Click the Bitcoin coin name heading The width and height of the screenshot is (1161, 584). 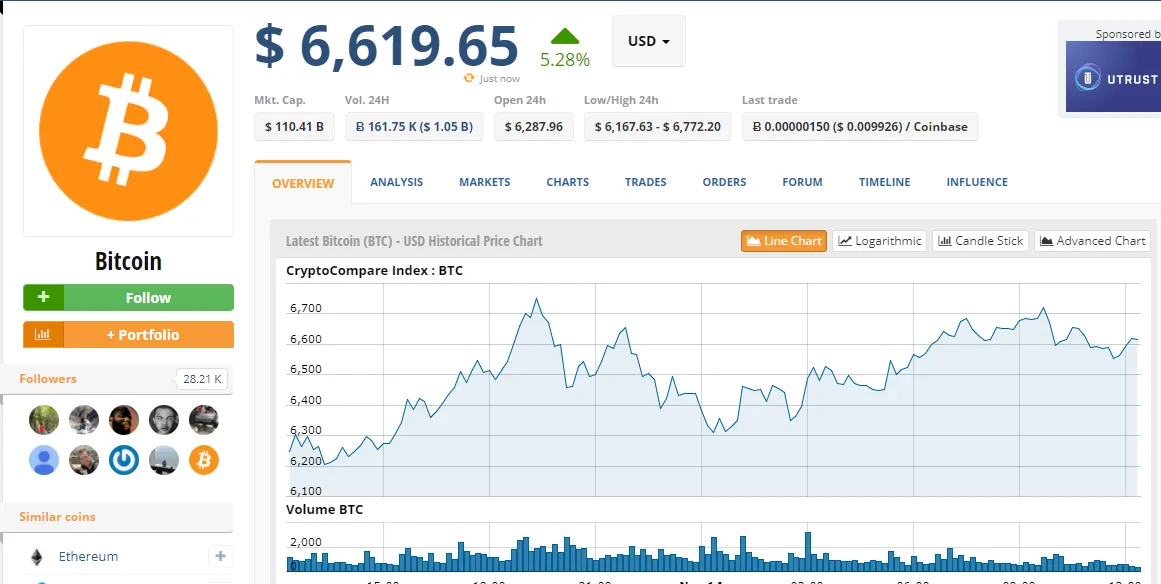point(128,261)
